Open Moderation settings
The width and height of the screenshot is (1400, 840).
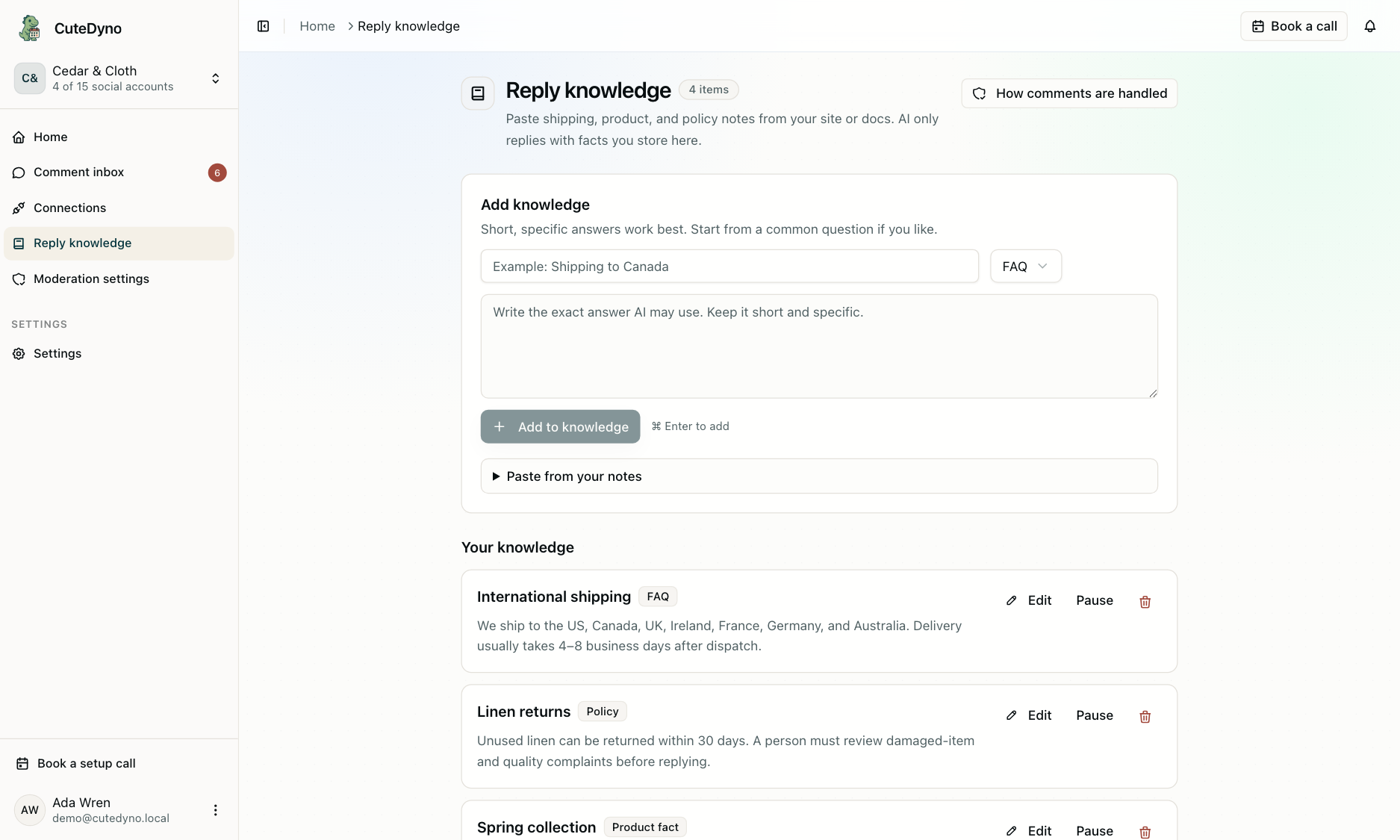point(119,279)
